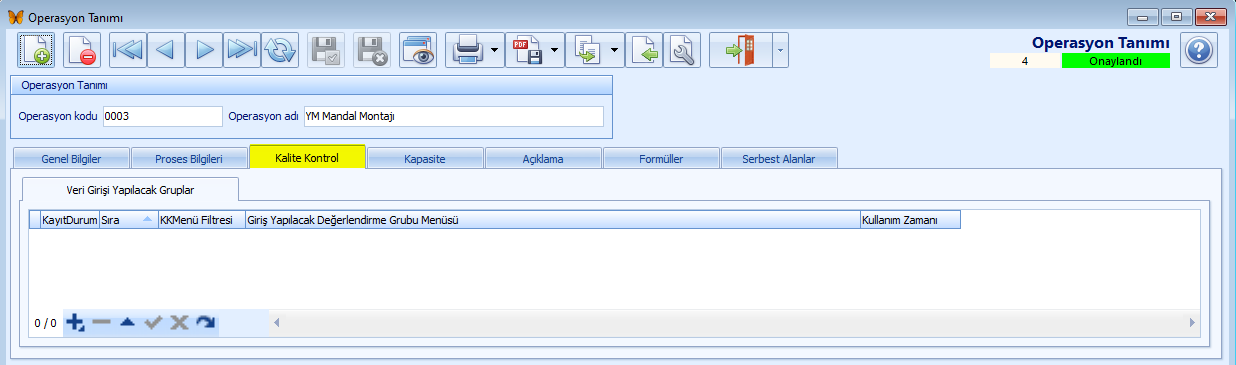Screen dimensions: 1236x365
Task: Create a new record with the add-document icon
Action: click(37, 50)
